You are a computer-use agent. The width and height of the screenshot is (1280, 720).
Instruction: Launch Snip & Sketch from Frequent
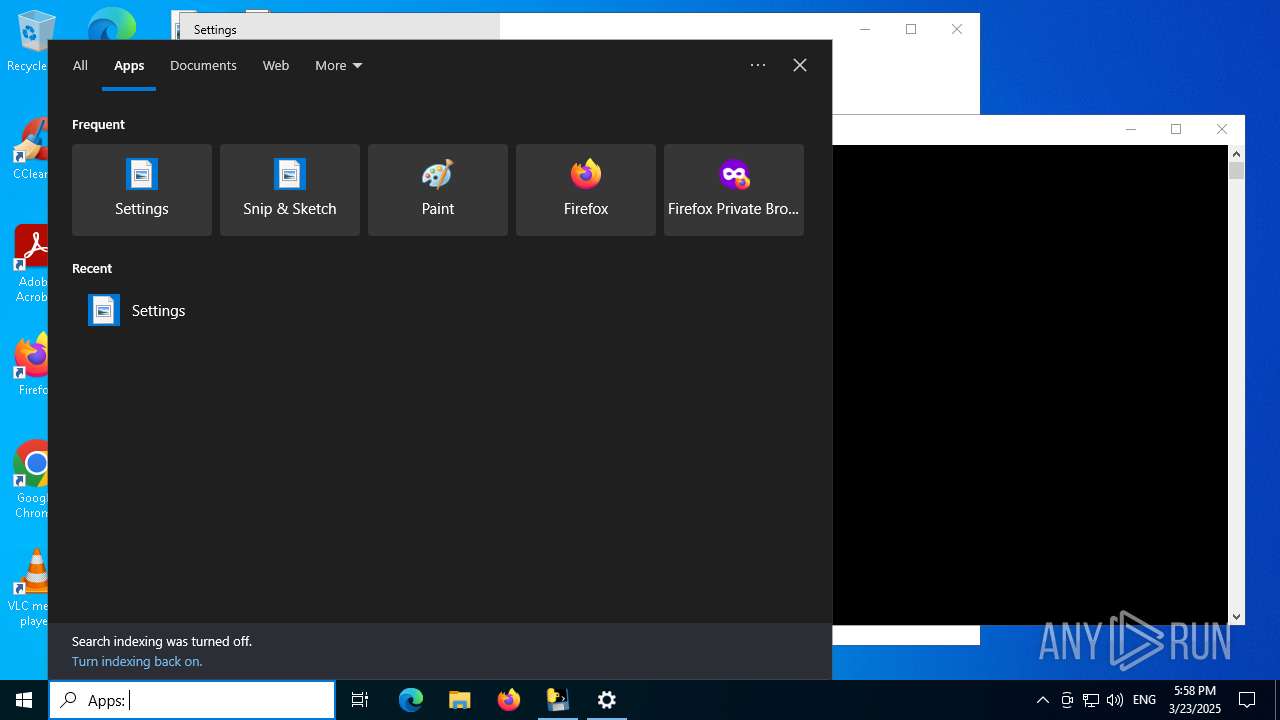289,190
